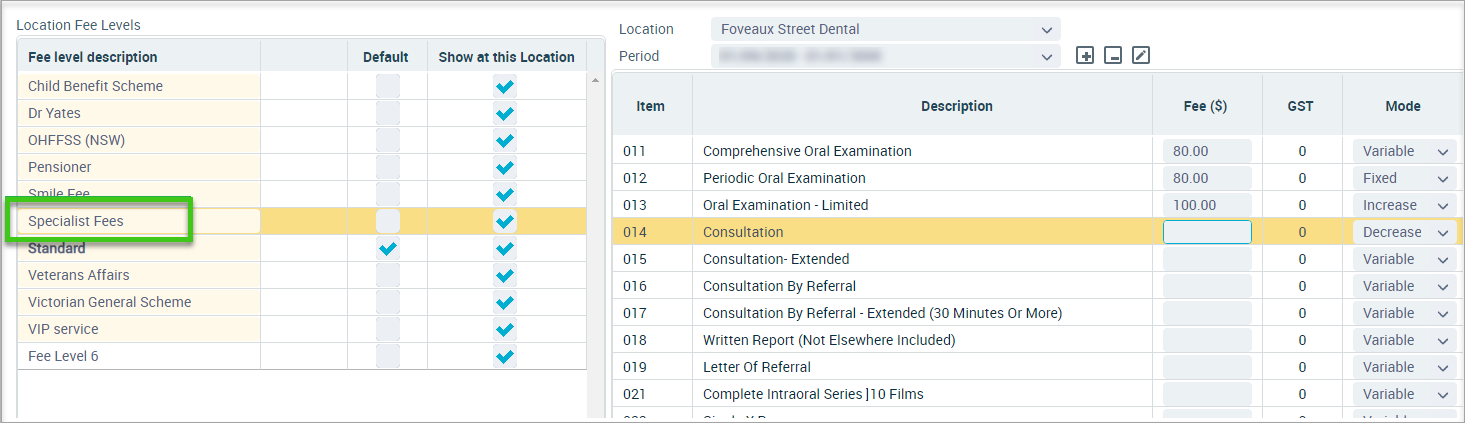
Task: Toggle Default checkbox for Child Benefit Scheme
Action: coord(388,86)
